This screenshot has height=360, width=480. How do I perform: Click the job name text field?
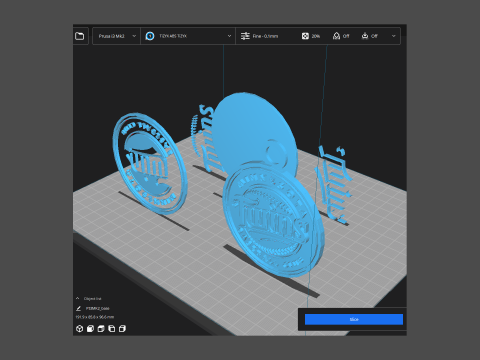click(x=98, y=308)
